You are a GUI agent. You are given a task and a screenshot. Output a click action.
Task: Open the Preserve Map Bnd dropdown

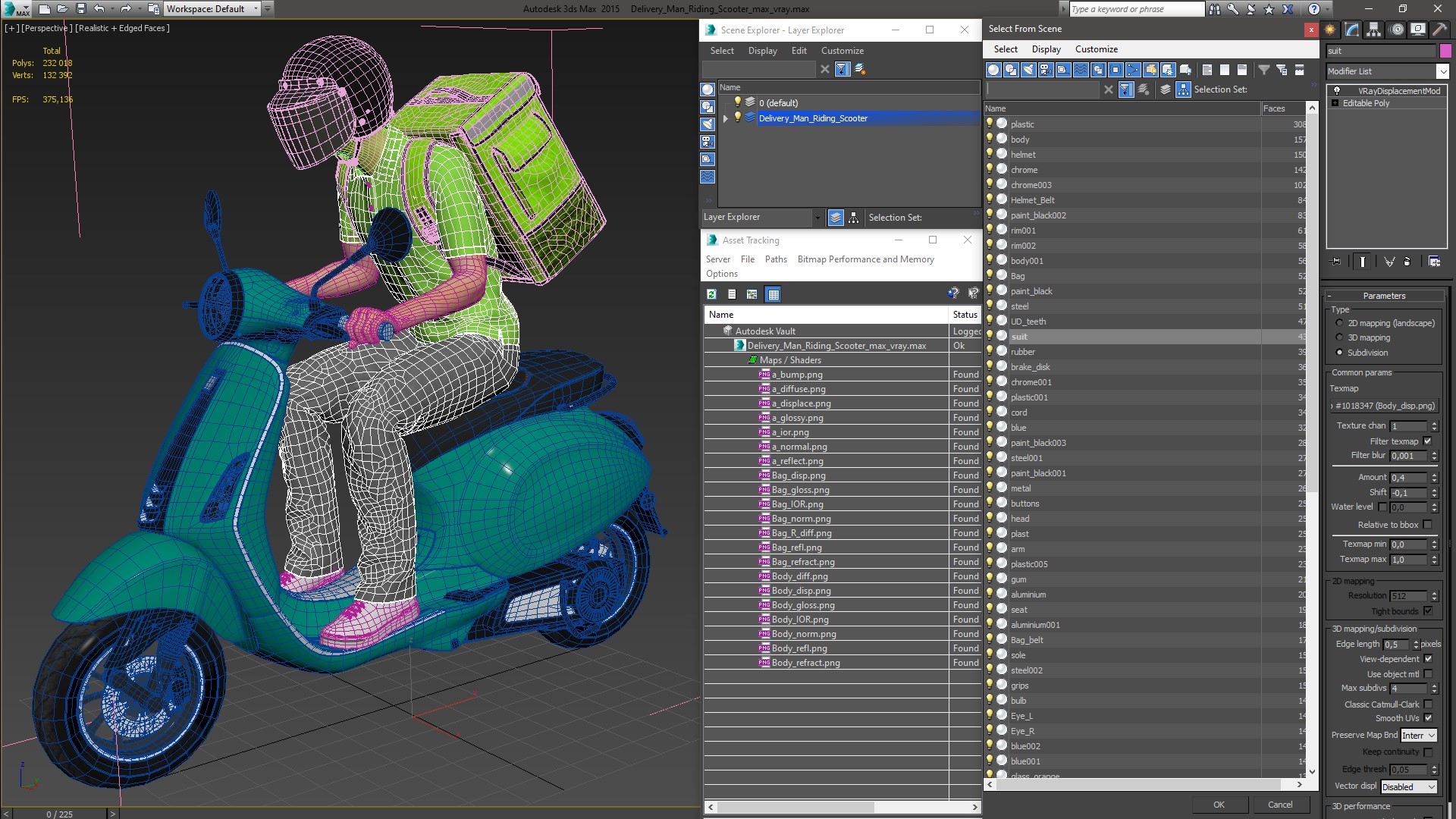coord(1419,736)
